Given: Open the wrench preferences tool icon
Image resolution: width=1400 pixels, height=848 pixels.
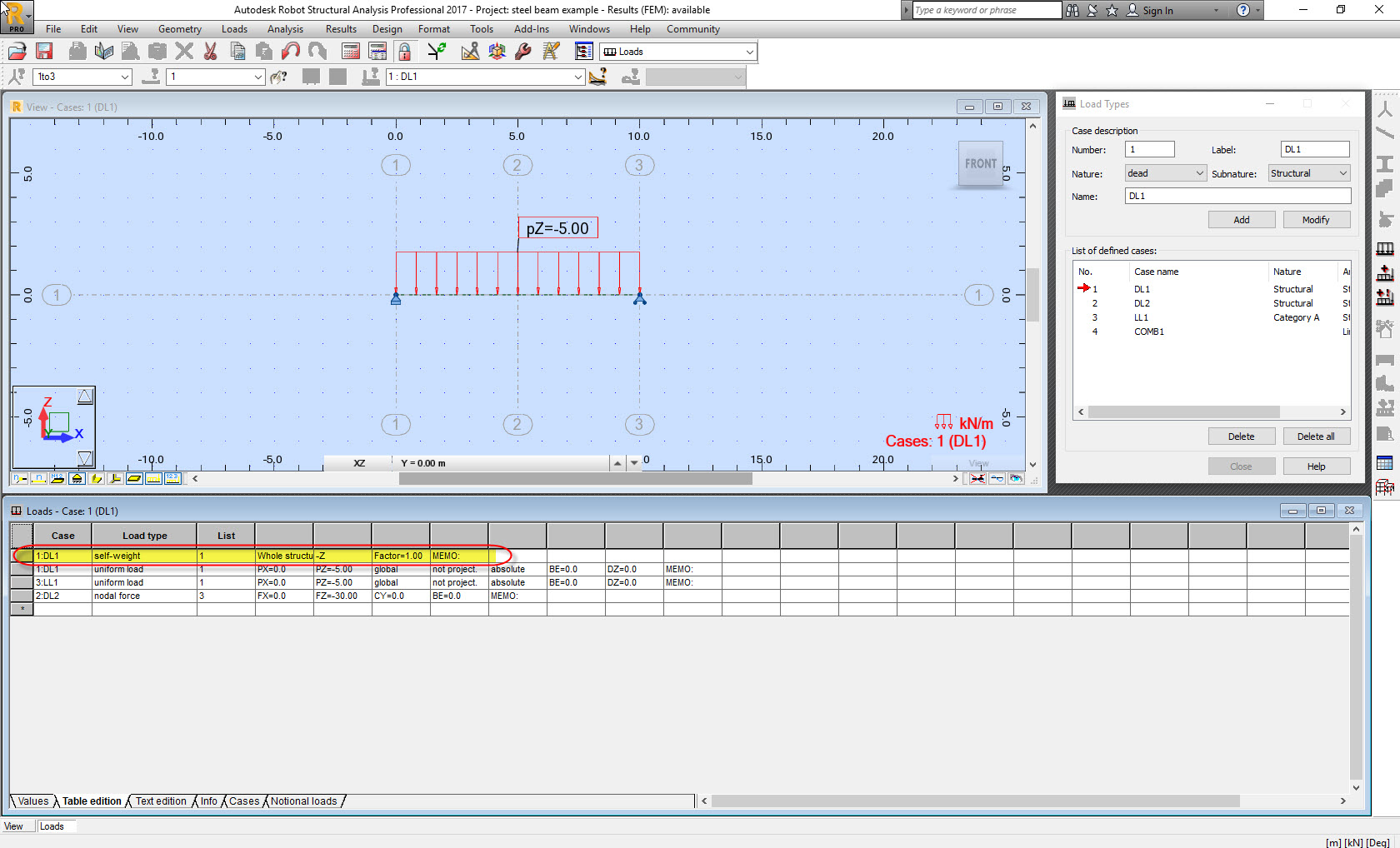Looking at the screenshot, I should click(x=523, y=52).
